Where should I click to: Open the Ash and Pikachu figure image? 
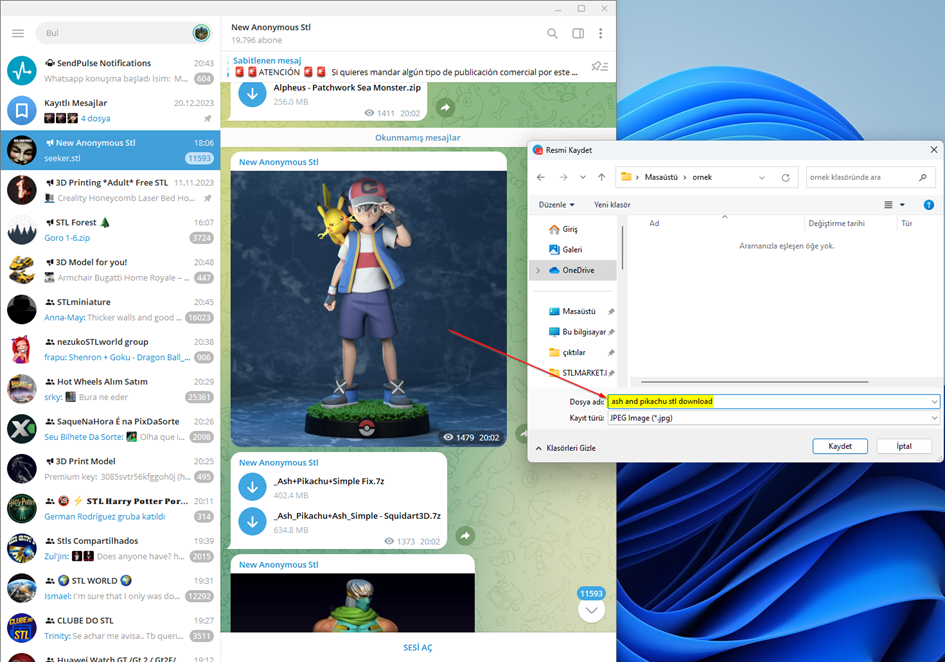pos(369,309)
